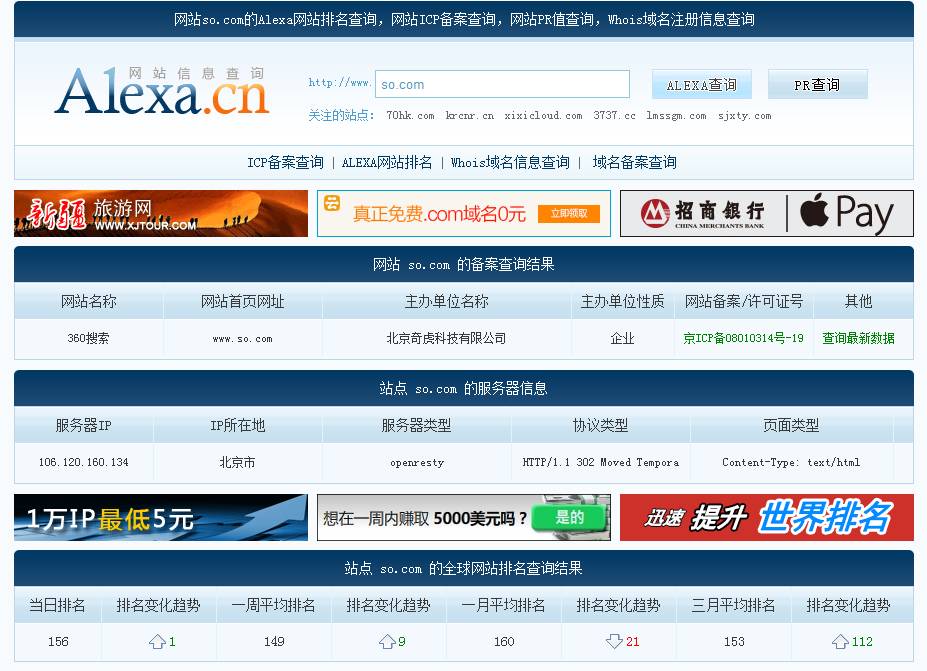Click the Content-Type: text/html cell

[791, 462]
